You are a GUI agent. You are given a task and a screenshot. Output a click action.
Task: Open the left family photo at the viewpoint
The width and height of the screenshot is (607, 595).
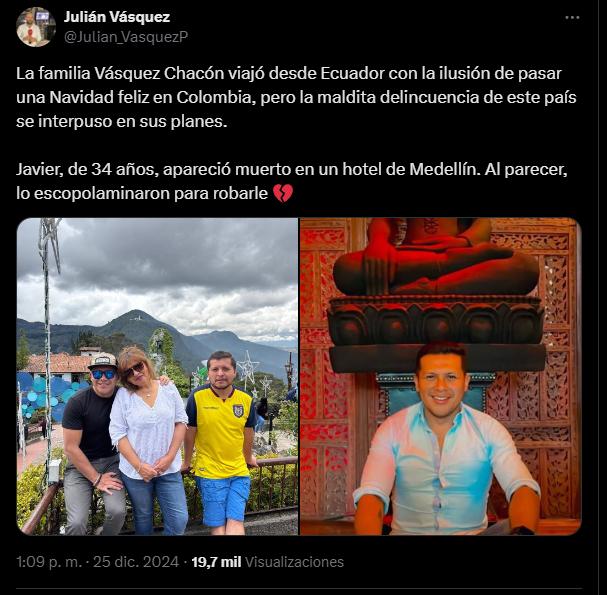tap(157, 377)
